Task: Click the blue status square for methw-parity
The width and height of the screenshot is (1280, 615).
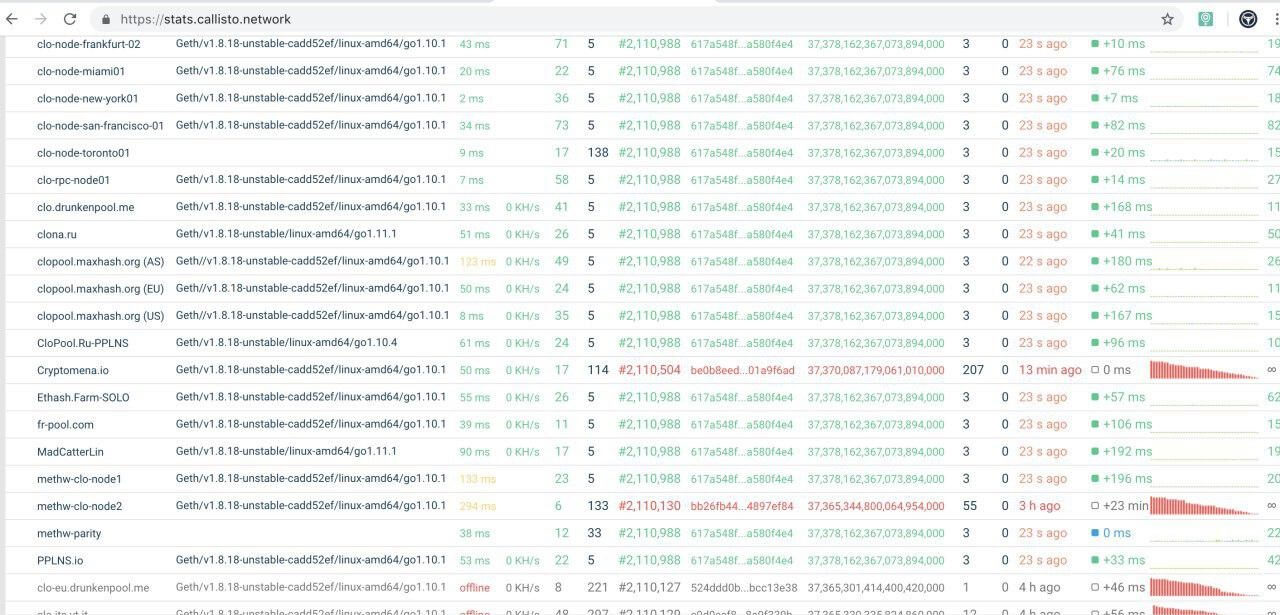Action: [1095, 534]
